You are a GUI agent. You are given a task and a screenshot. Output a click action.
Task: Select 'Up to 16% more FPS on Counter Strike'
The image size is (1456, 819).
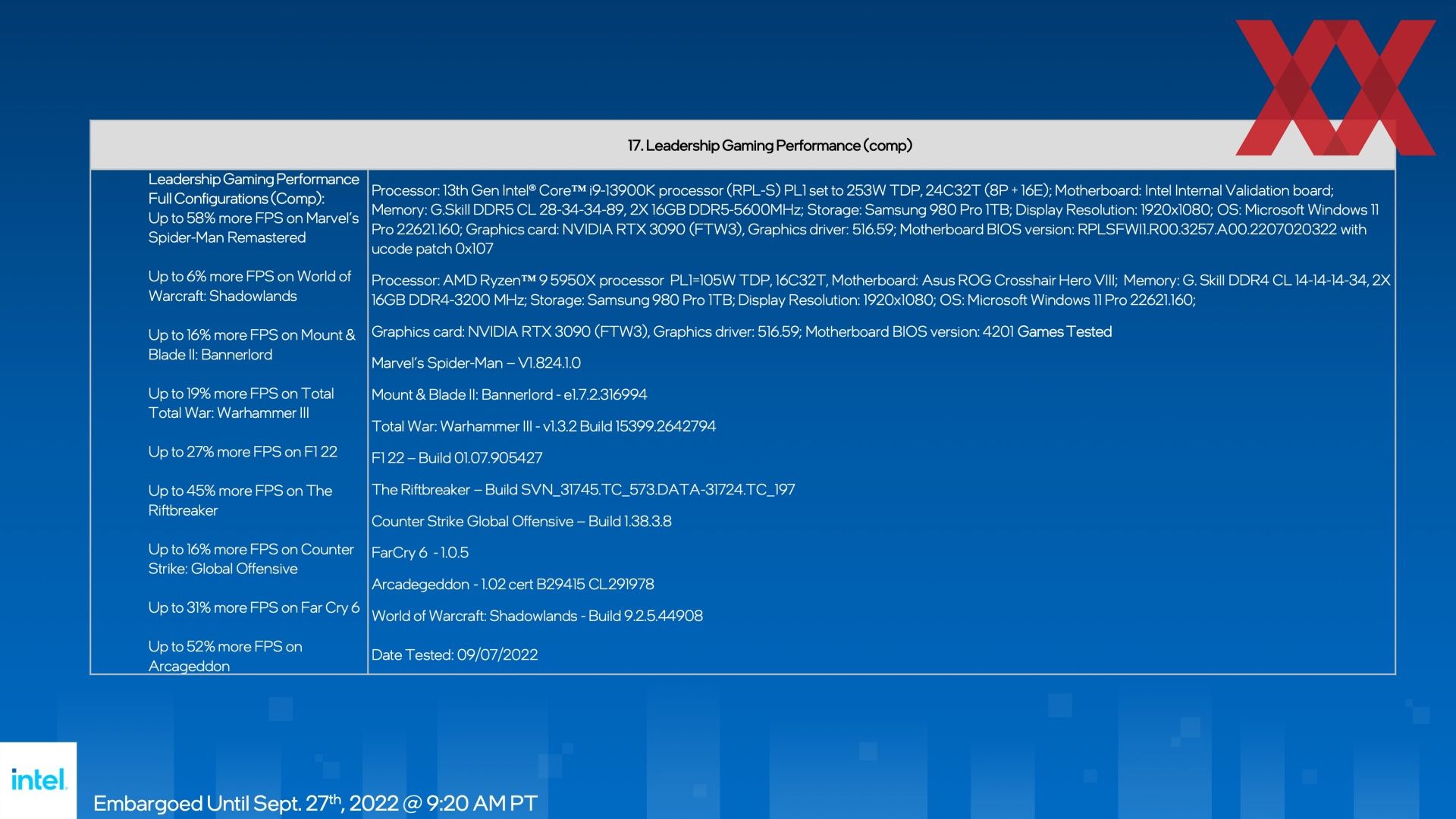tap(251, 559)
